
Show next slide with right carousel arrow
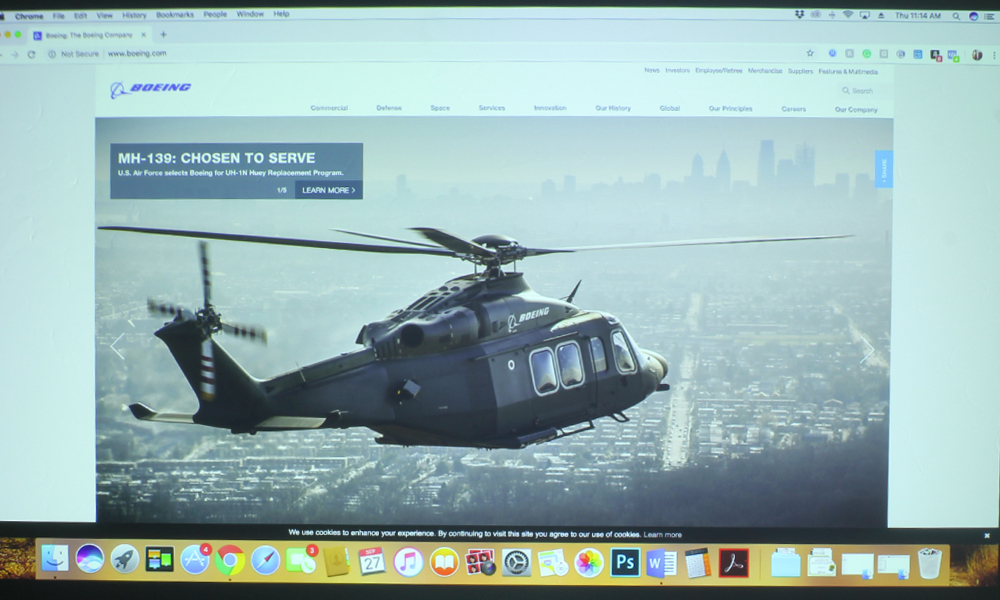click(867, 349)
